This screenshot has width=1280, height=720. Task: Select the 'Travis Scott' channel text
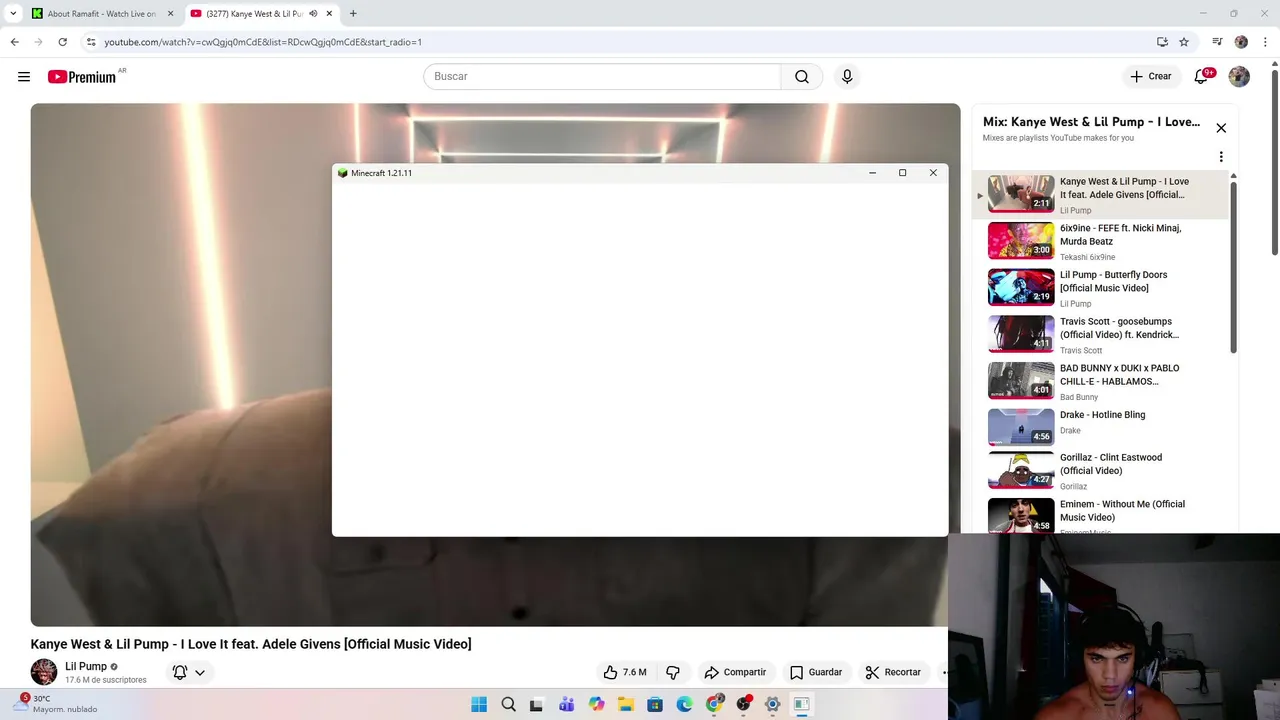[x=1081, y=351]
